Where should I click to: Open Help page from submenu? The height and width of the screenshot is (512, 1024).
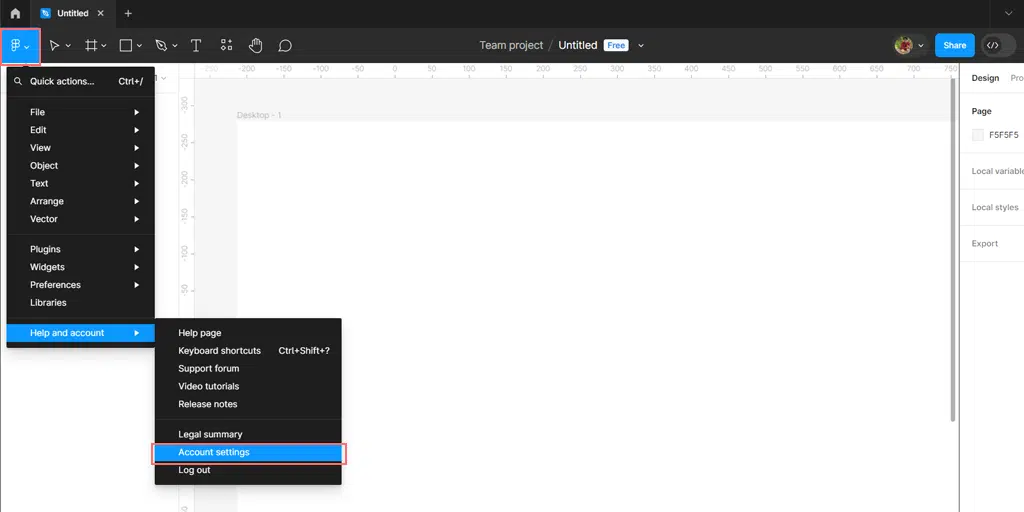[248, 333]
